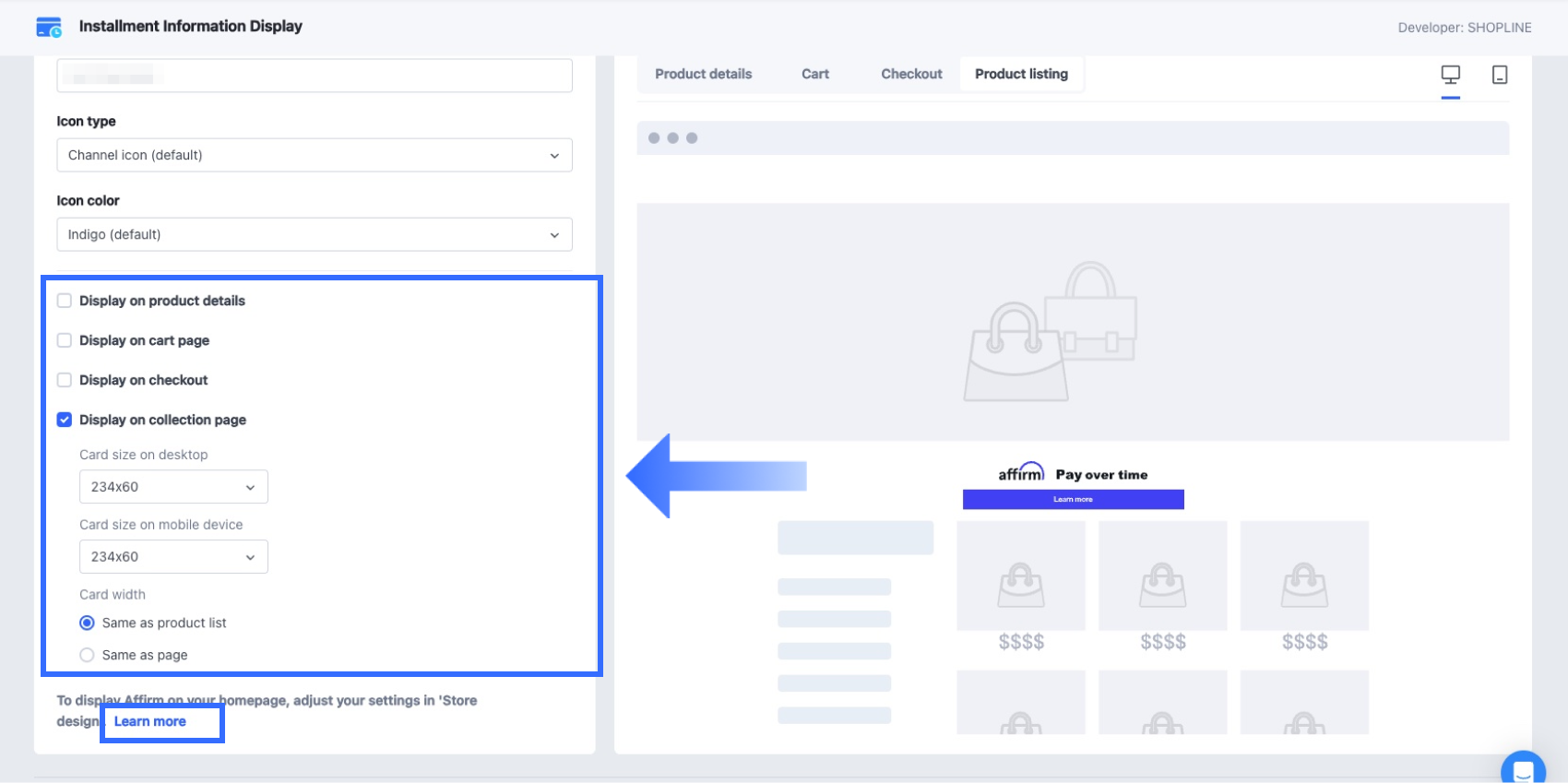Image resolution: width=1568 pixels, height=783 pixels.
Task: Switch to the Product details tab
Action: [704, 74]
